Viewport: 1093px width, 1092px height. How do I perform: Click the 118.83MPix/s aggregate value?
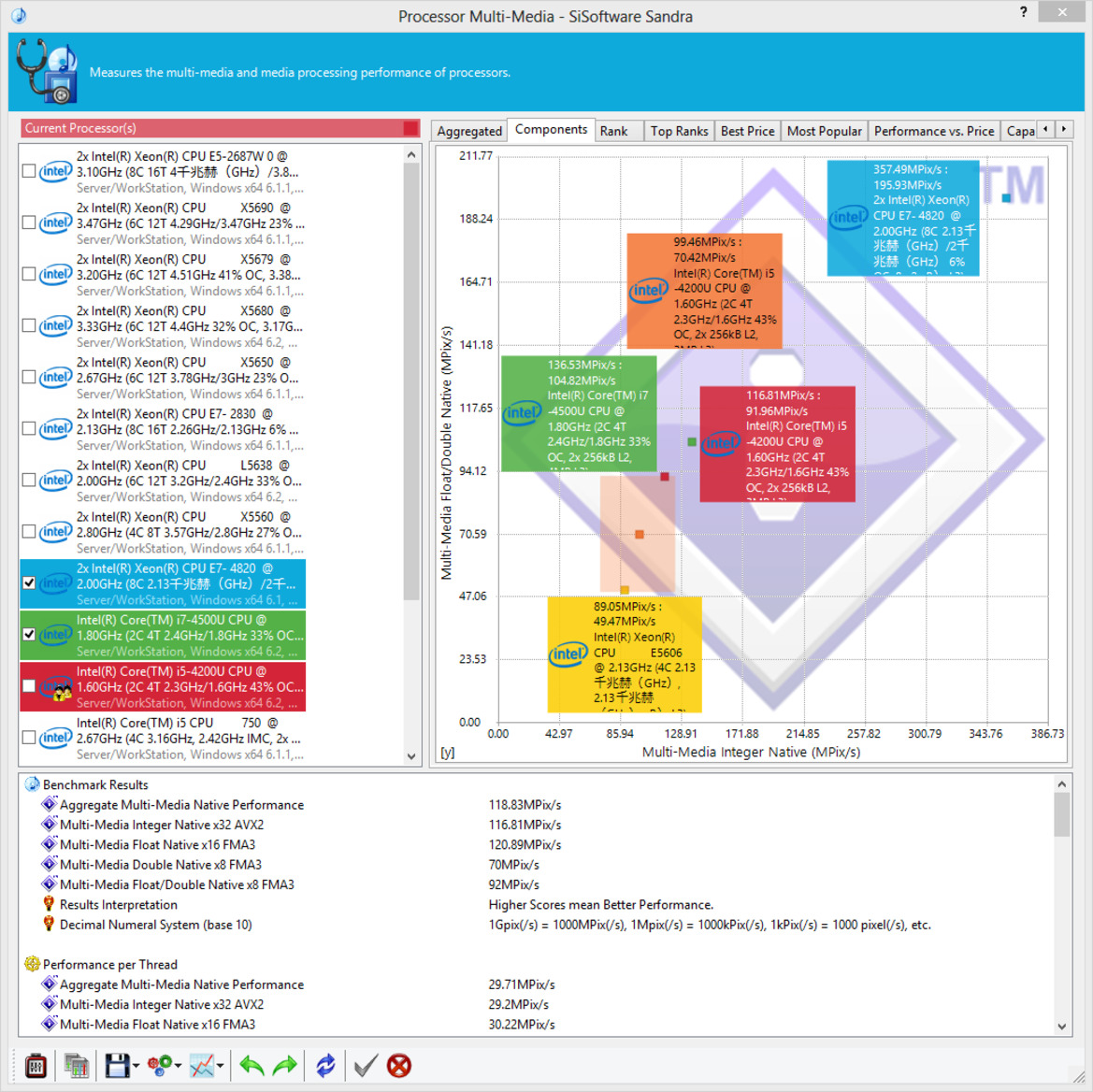coord(525,805)
